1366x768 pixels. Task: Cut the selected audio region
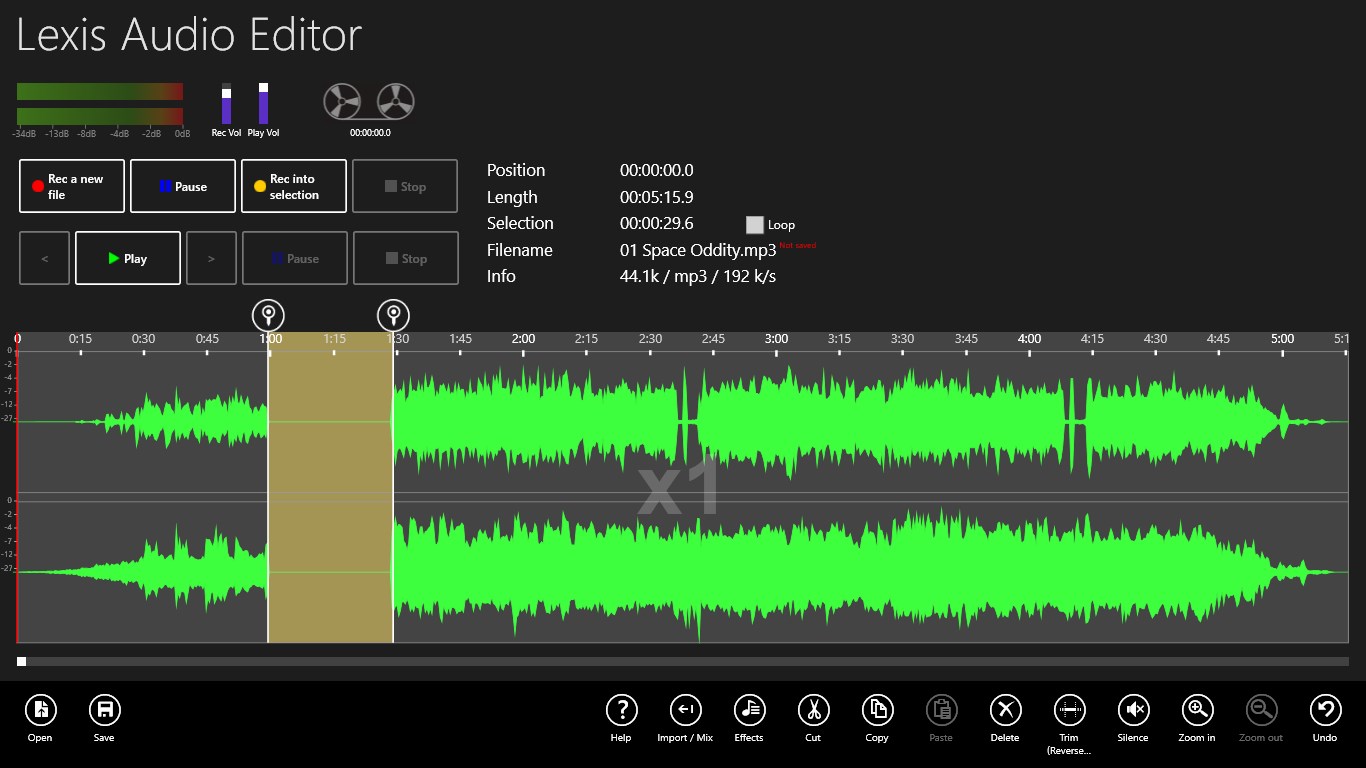814,711
